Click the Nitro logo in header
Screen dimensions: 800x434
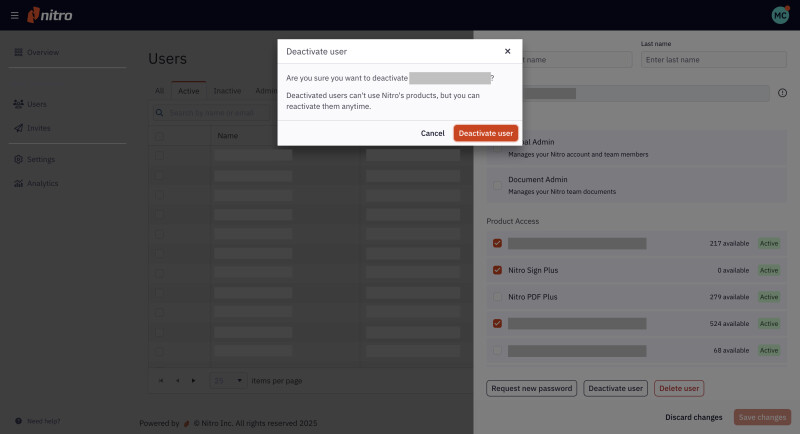click(x=50, y=15)
